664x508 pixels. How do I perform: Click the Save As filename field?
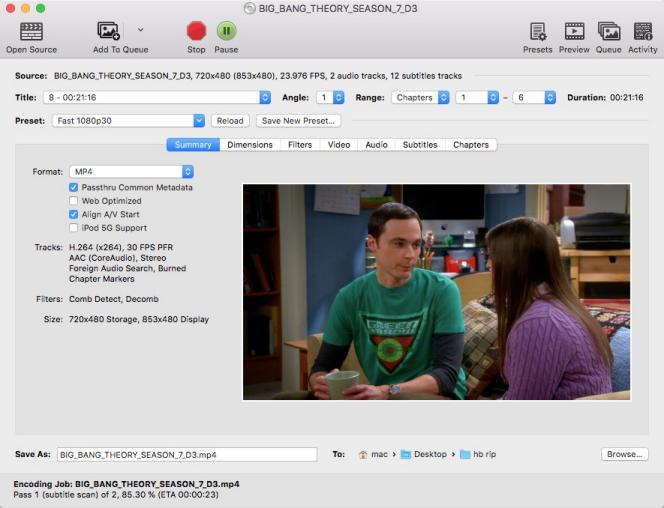[187, 455]
